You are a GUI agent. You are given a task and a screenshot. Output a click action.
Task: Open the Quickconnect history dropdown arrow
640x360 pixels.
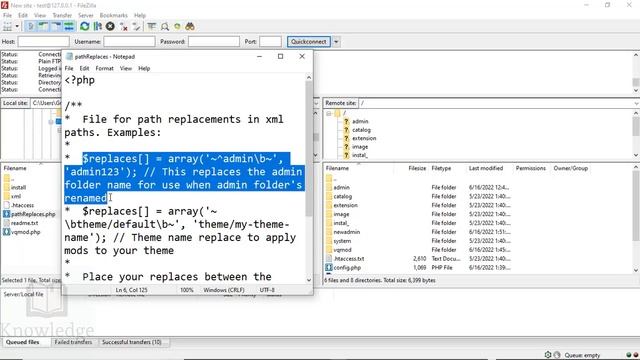coord(336,42)
